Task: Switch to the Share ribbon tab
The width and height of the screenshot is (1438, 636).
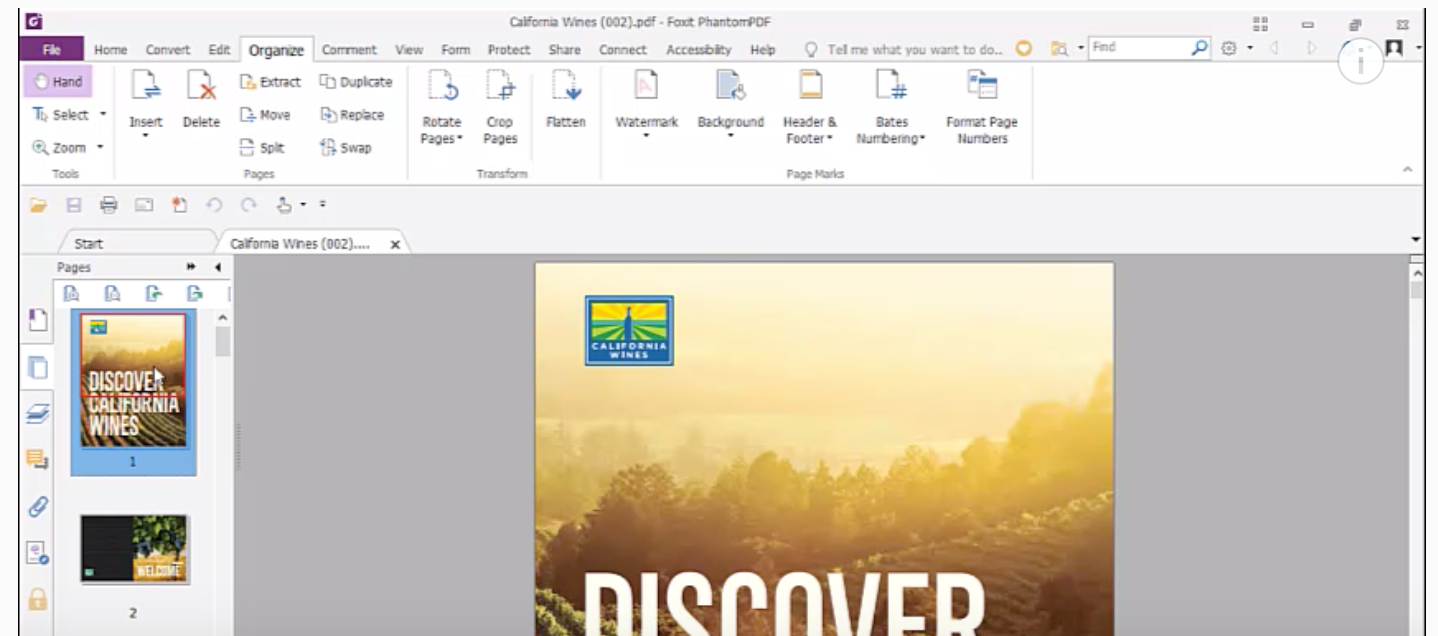Action: click(x=565, y=50)
